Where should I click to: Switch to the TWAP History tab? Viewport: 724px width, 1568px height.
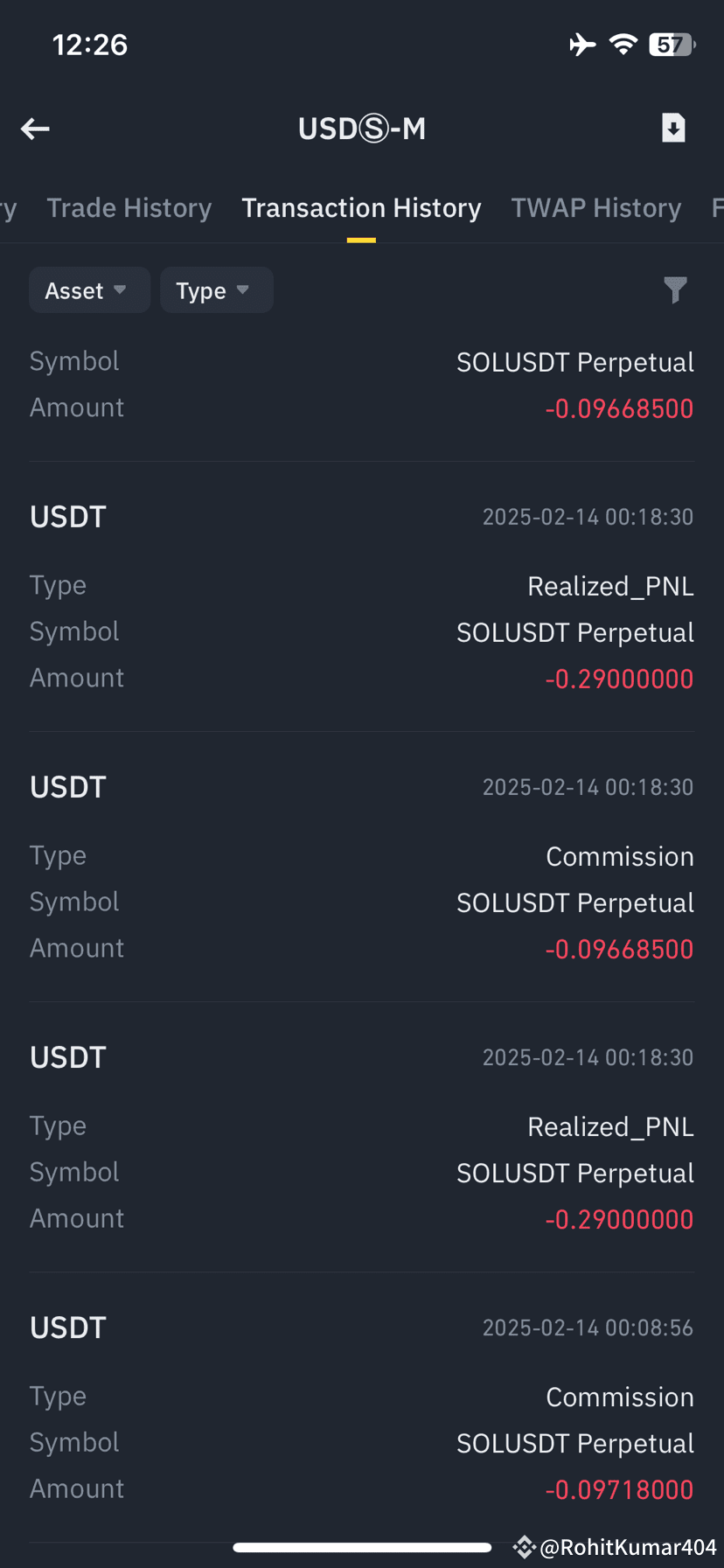pyautogui.click(x=595, y=208)
